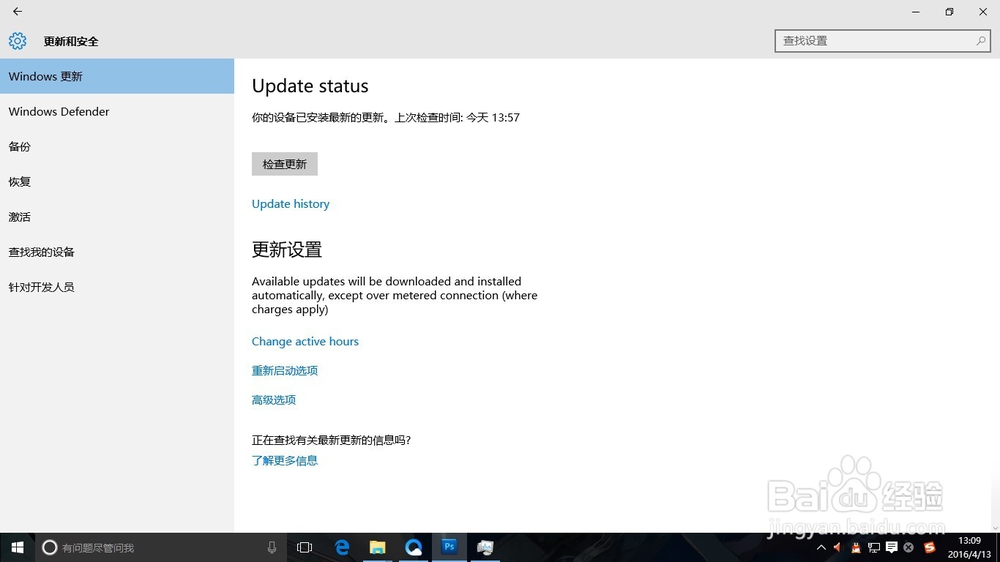This screenshot has height=562, width=1000.
Task: Click the Update status heading
Action: coord(310,86)
